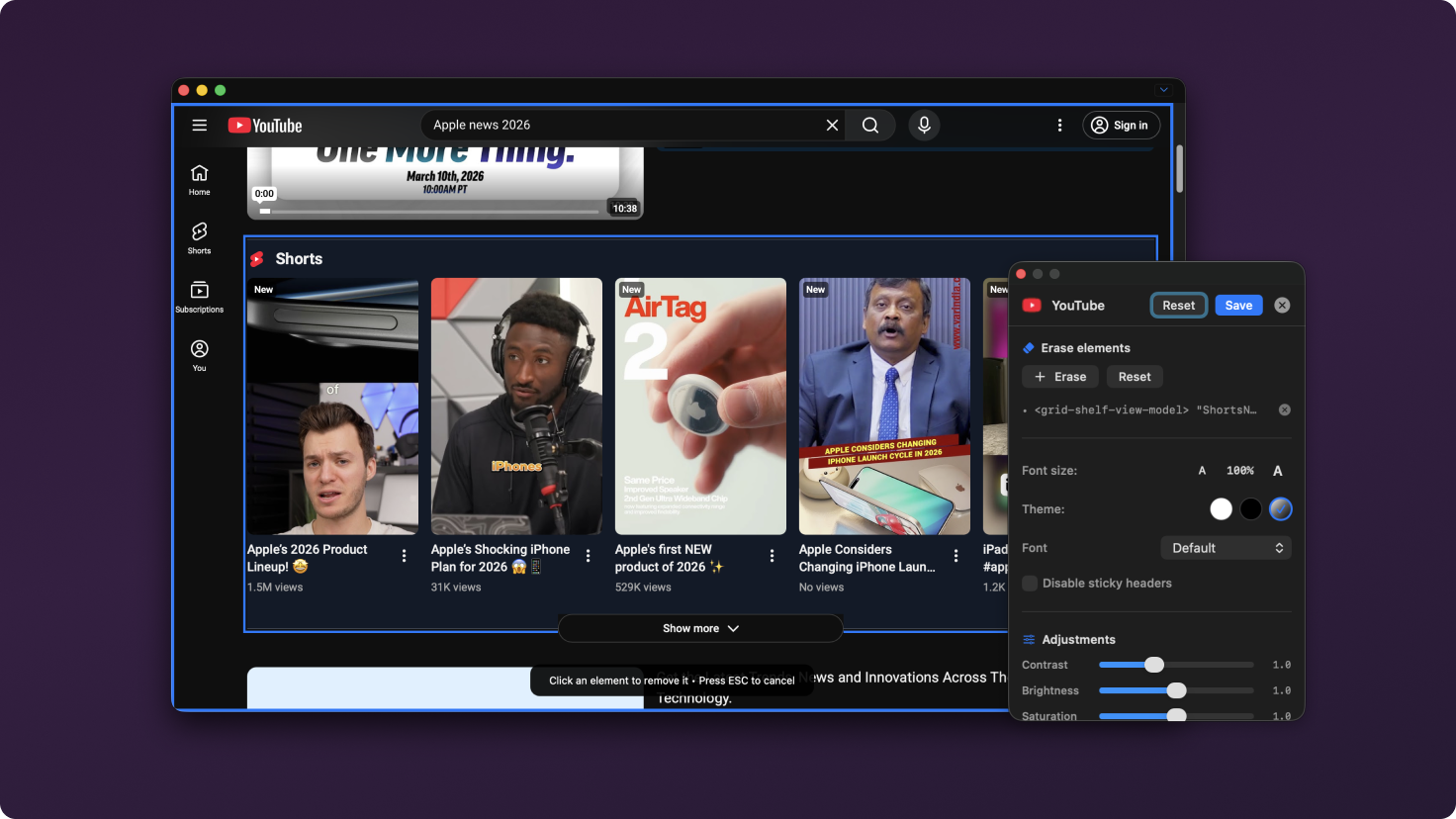Click the Contrast slider handle
The width and height of the screenshot is (1456, 819).
pos(1154,665)
